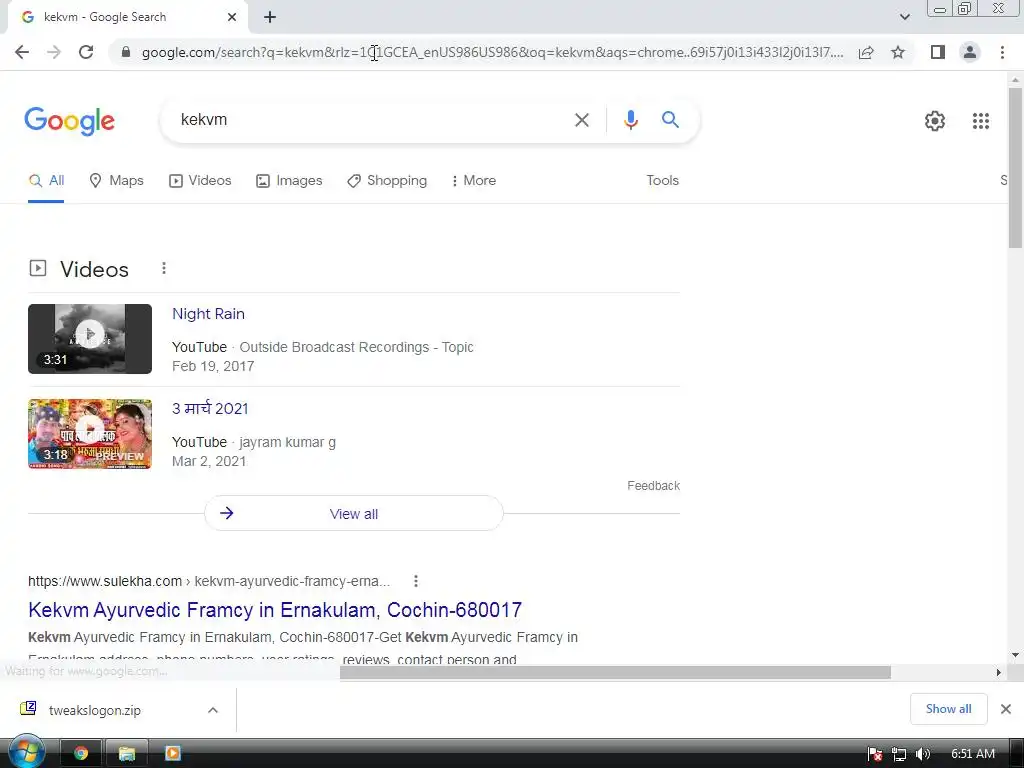Viewport: 1024px width, 768px height.
Task: Toggle the browser side panel
Action: tap(938, 52)
